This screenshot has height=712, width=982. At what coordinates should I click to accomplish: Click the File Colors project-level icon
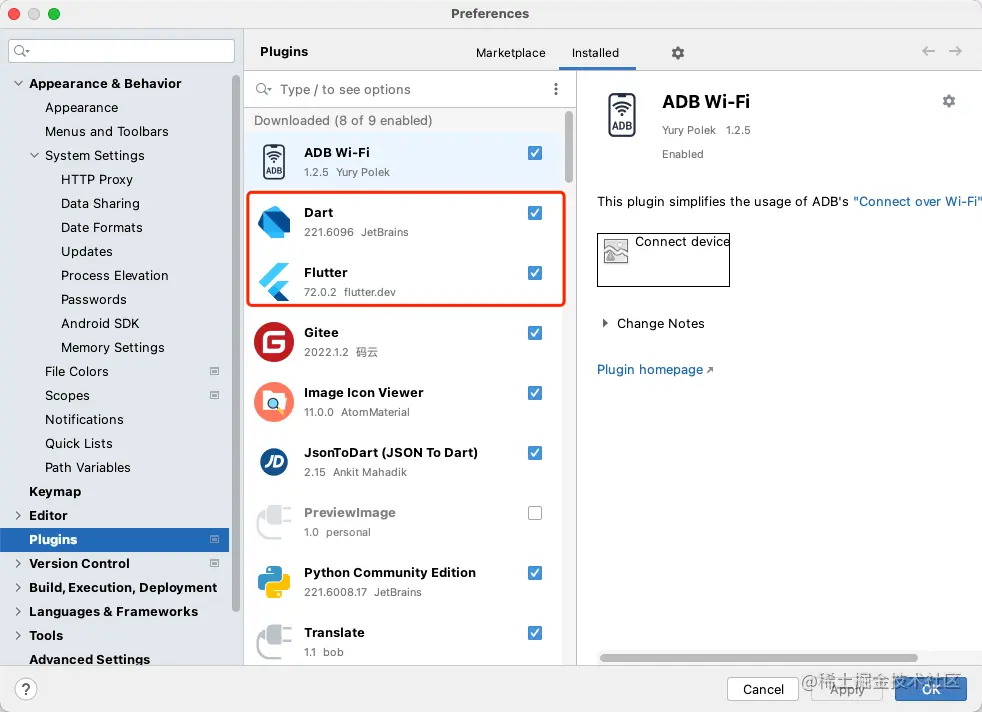pyautogui.click(x=214, y=371)
